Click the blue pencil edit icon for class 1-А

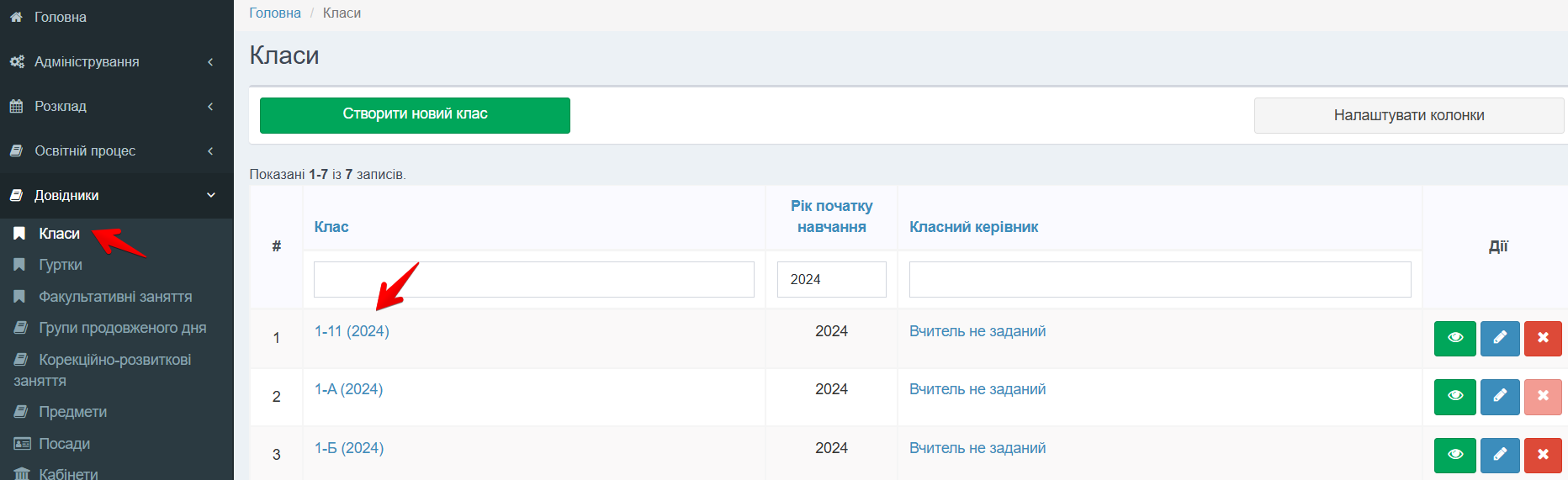pyautogui.click(x=1500, y=397)
